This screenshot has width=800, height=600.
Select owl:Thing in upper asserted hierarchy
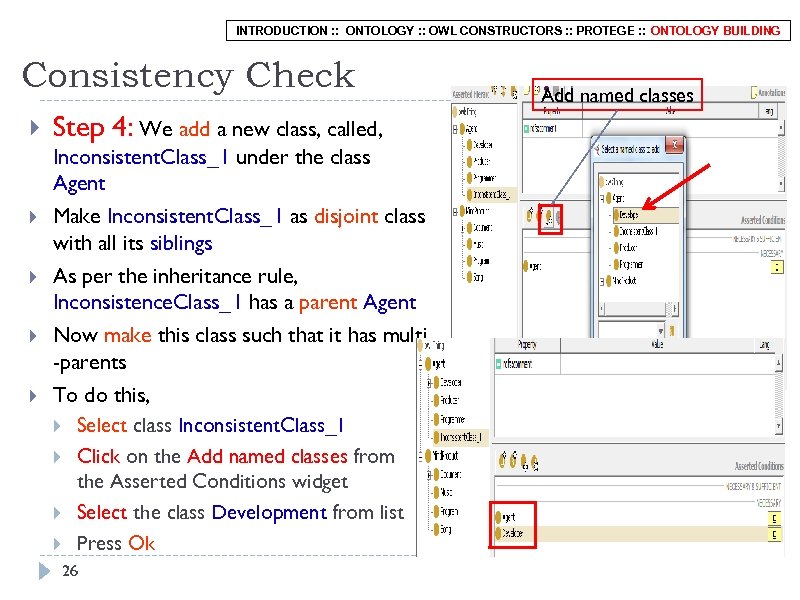click(x=465, y=111)
